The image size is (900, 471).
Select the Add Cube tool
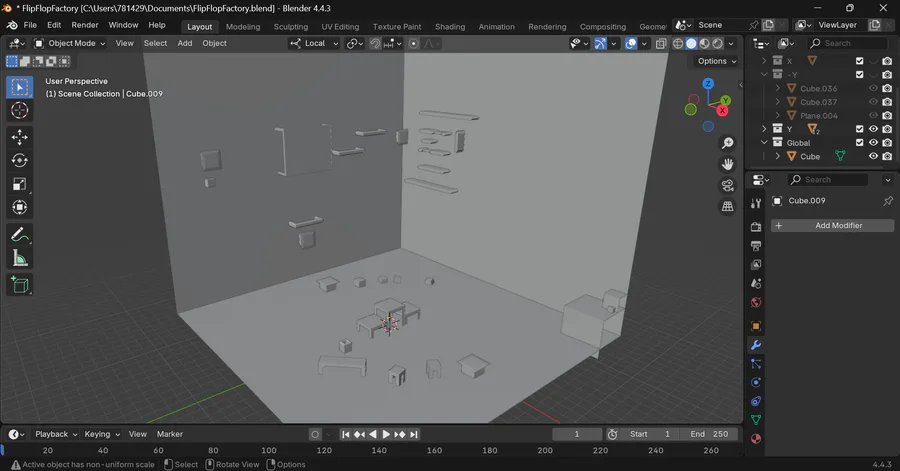[20, 285]
